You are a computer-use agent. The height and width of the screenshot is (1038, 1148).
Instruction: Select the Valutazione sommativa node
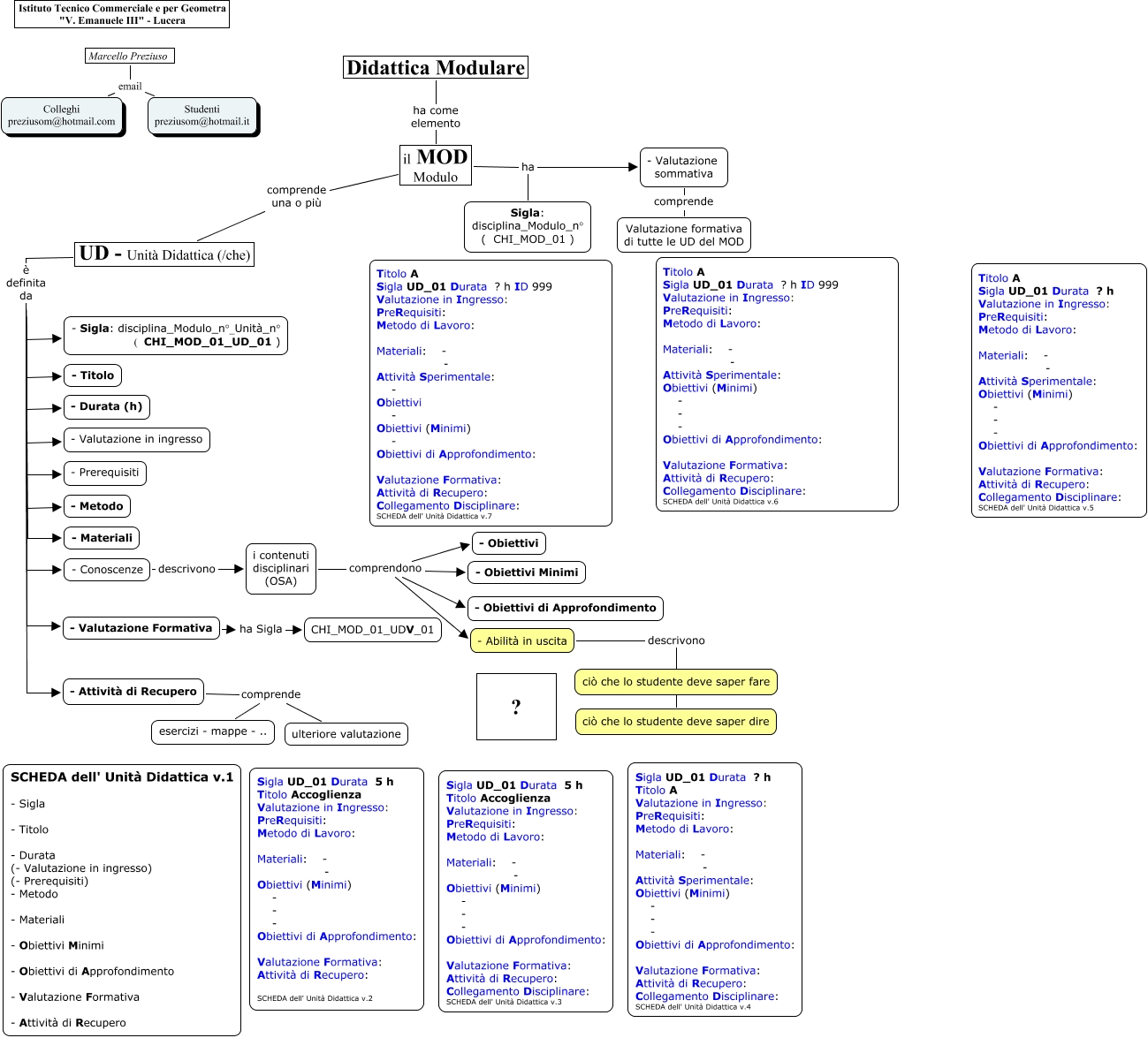pyautogui.click(x=683, y=167)
